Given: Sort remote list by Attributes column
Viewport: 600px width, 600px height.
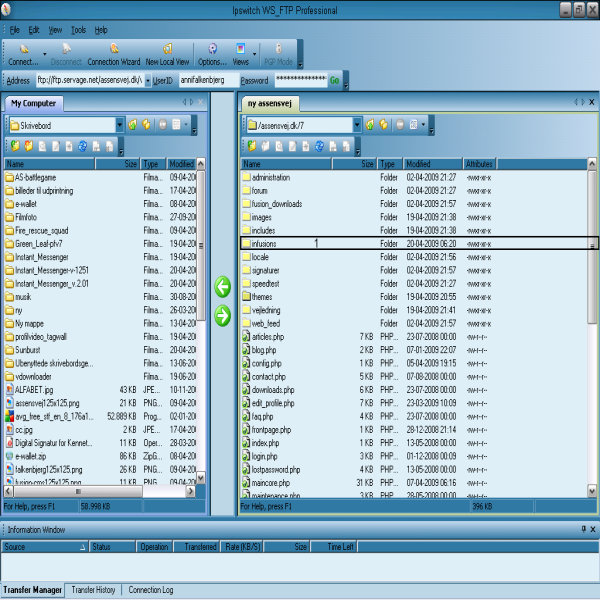Looking at the screenshot, I should coord(479,164).
